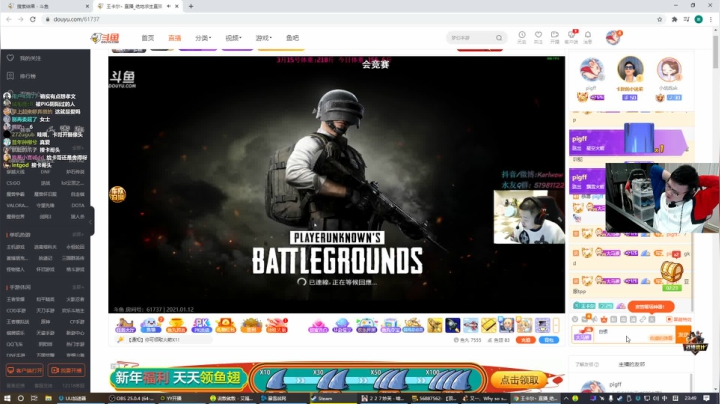
Task: Open the red plane activity icon
Action: coord(277,325)
